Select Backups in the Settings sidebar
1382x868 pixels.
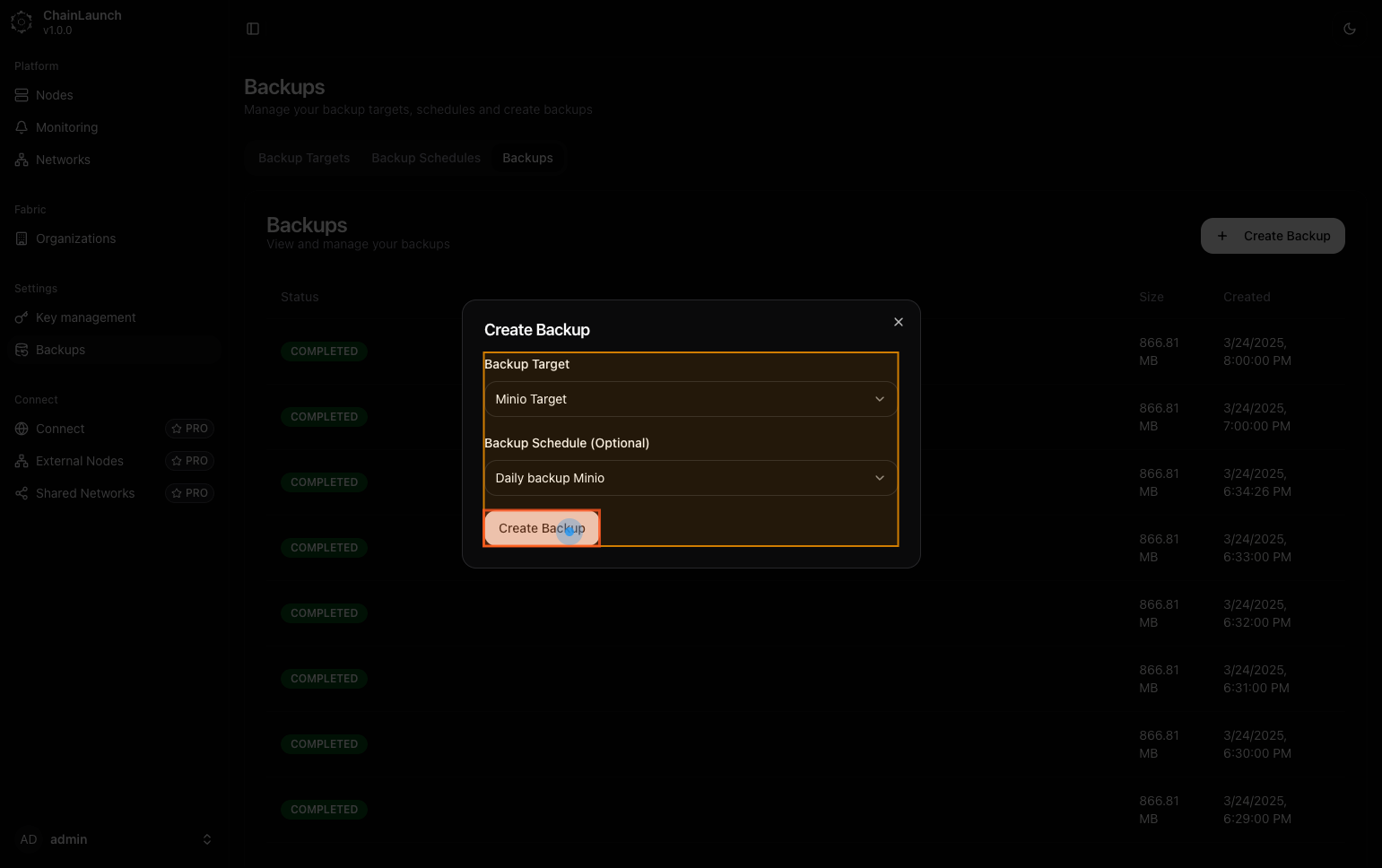60,350
